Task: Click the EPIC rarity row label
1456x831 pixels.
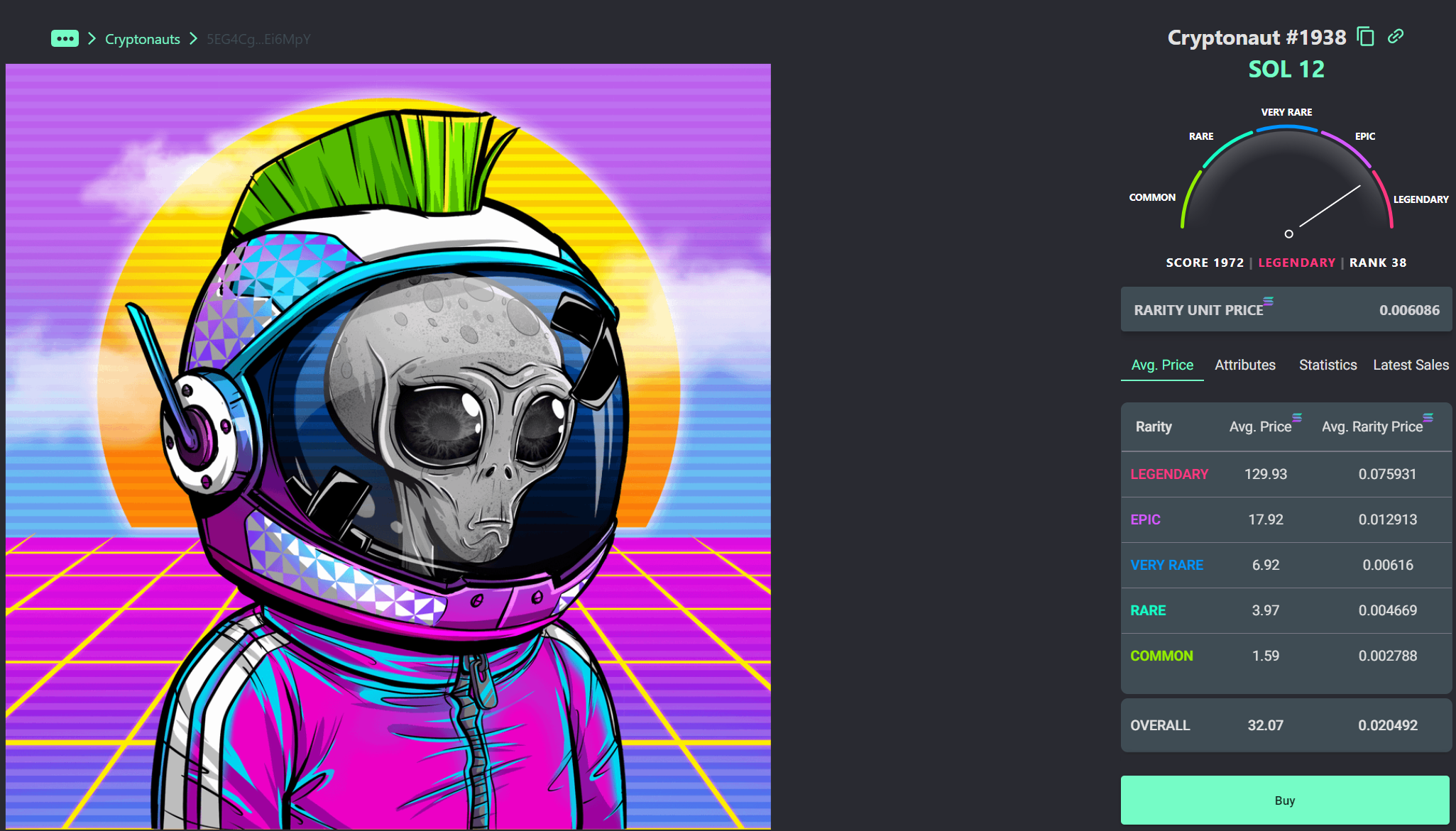Action: (1145, 519)
